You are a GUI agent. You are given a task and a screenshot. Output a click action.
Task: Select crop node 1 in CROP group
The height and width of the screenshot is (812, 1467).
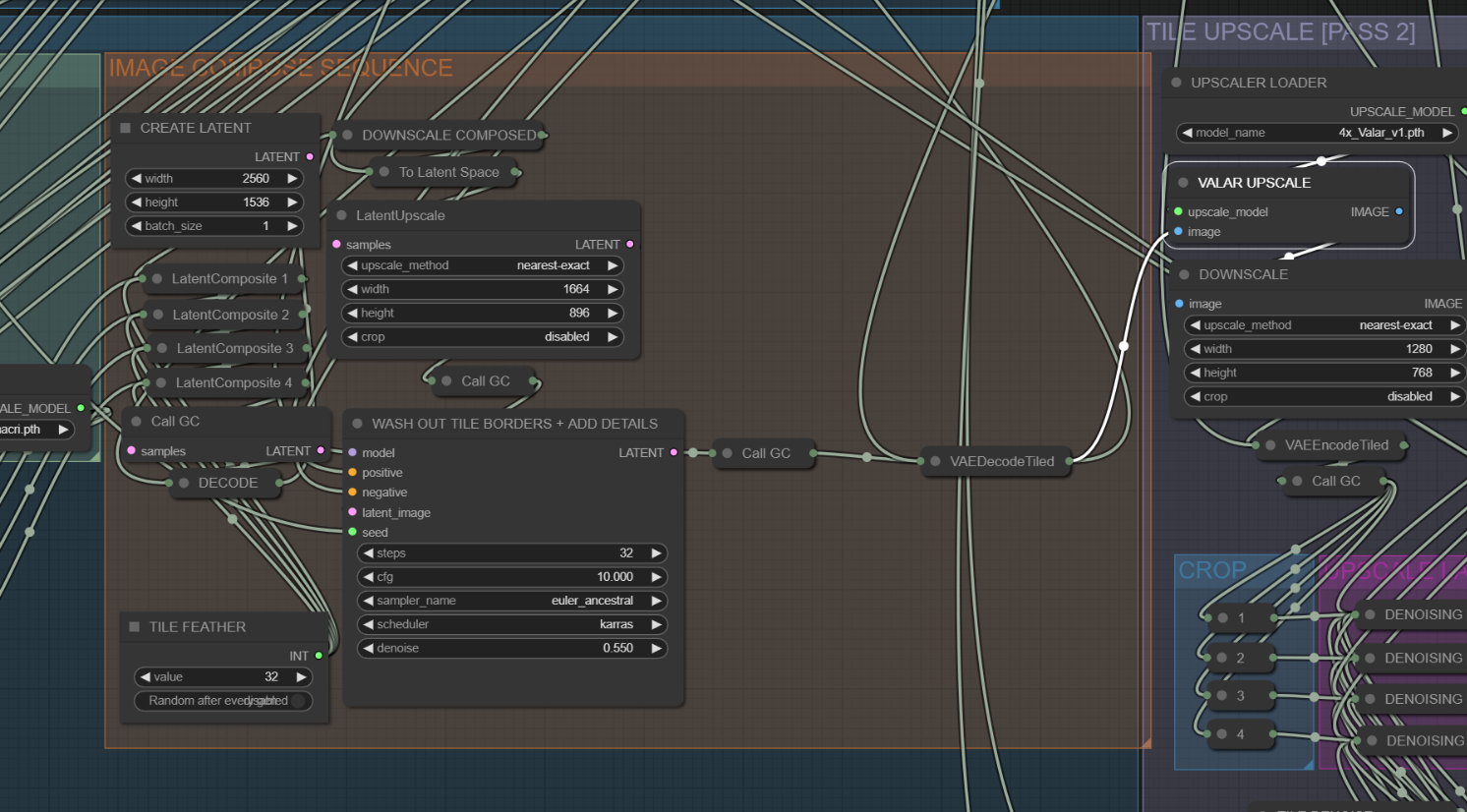click(1241, 617)
